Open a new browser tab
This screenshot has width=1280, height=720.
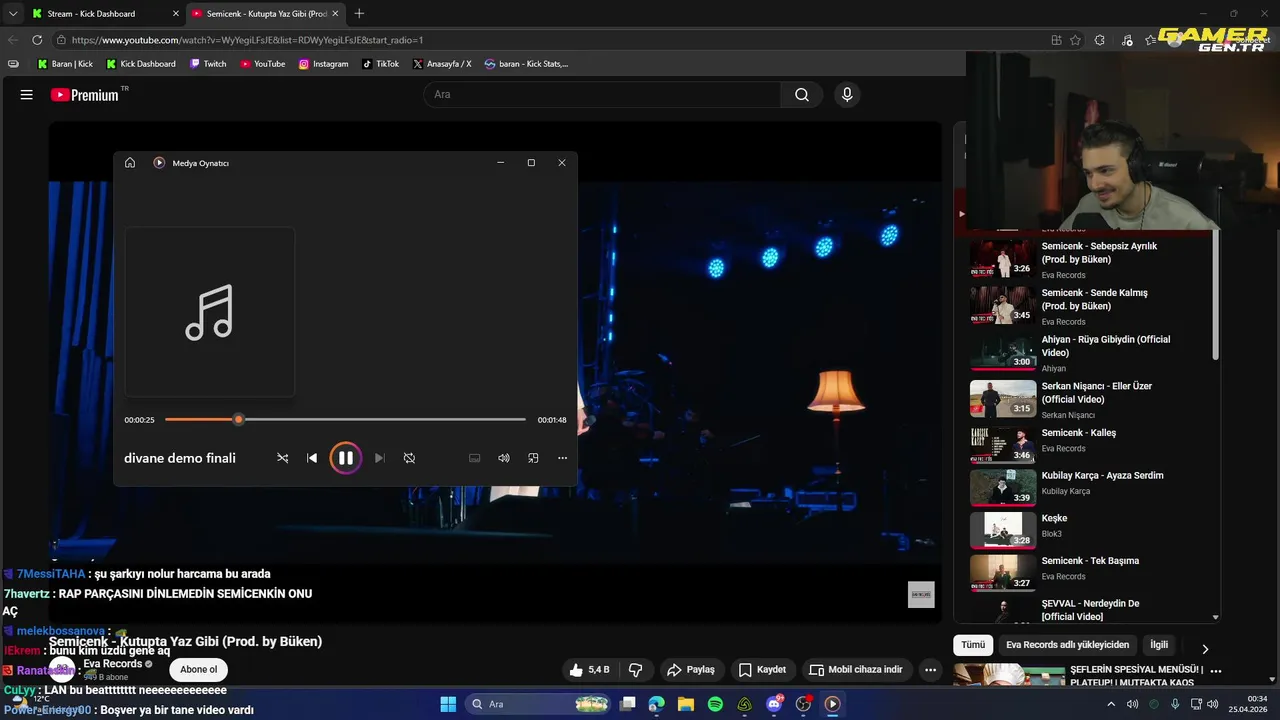[359, 14]
